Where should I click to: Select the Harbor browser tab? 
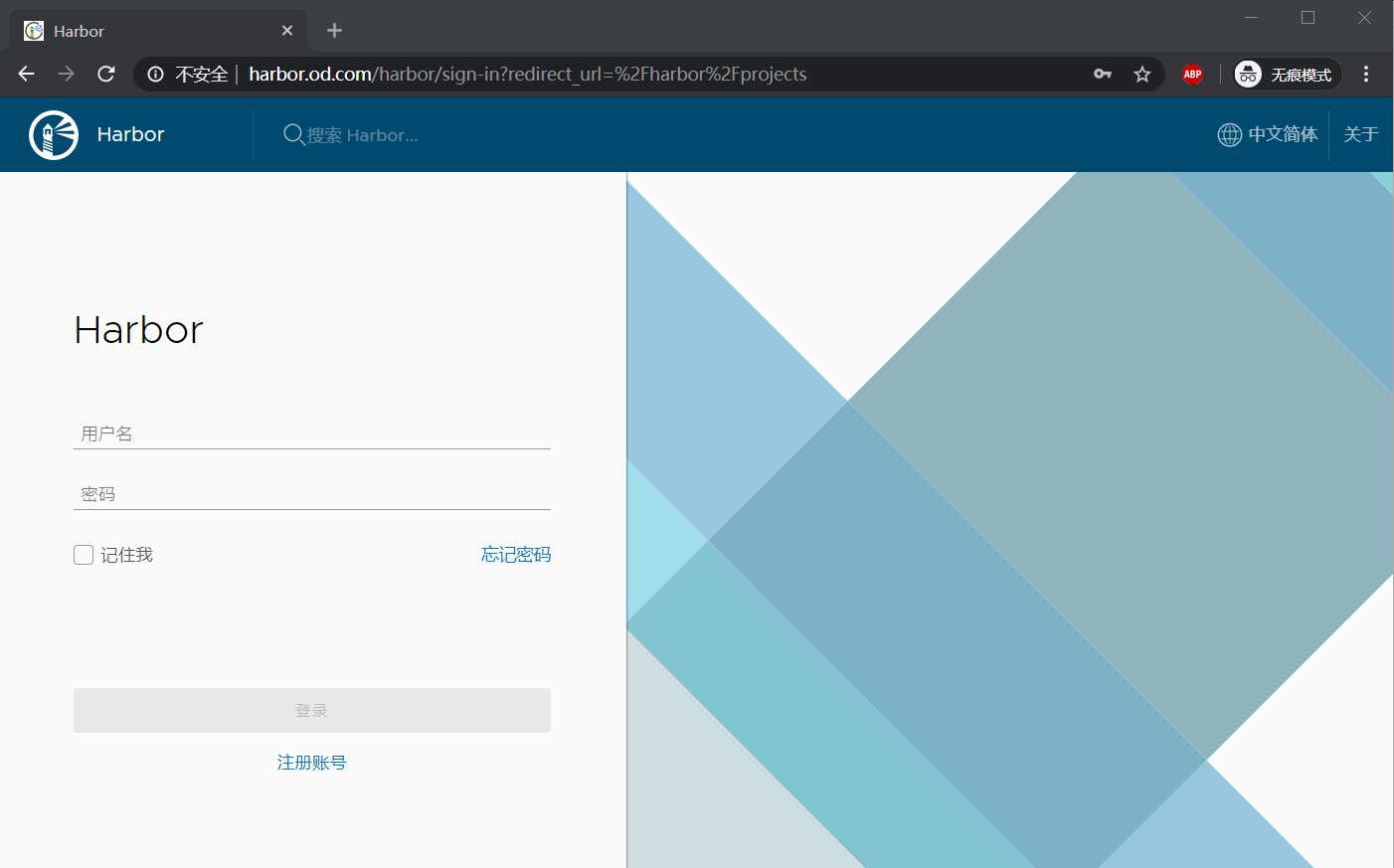coord(159,31)
